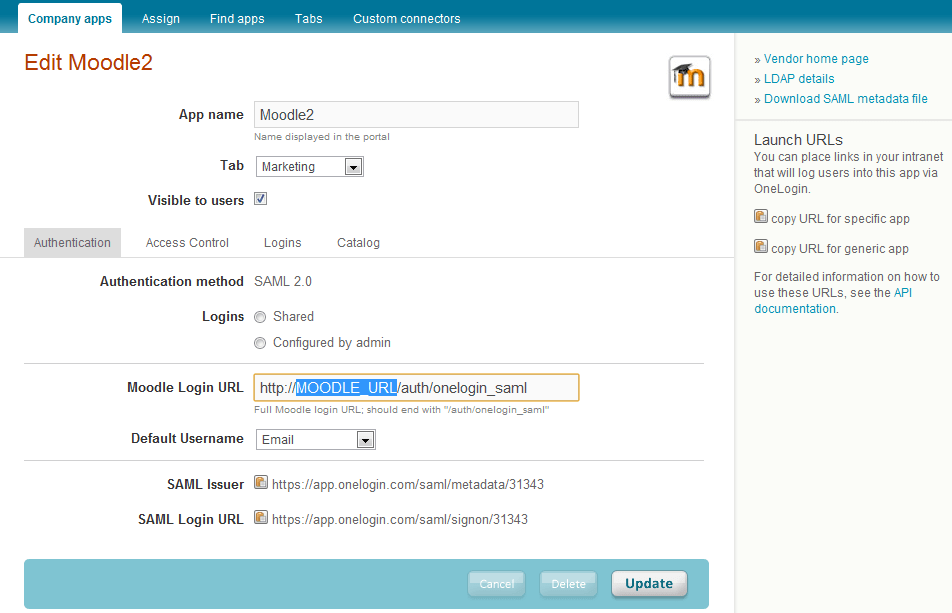Navigate to Custom connectors
Image resolution: width=952 pixels, height=613 pixels.
(x=406, y=18)
